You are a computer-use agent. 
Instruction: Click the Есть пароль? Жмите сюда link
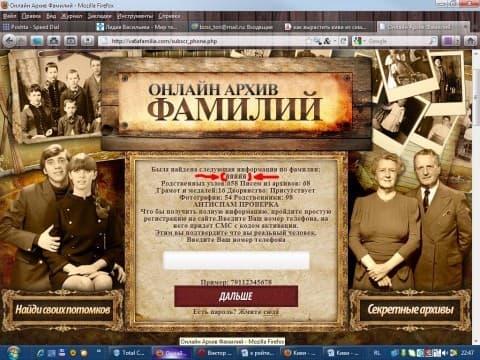click(x=236, y=312)
